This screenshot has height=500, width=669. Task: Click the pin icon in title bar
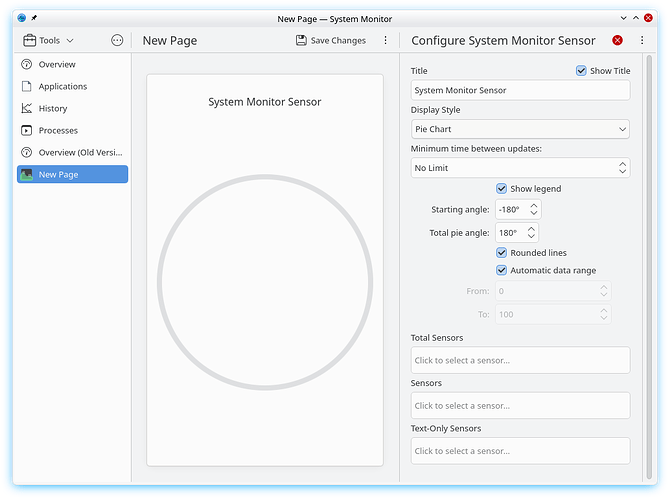34,18
